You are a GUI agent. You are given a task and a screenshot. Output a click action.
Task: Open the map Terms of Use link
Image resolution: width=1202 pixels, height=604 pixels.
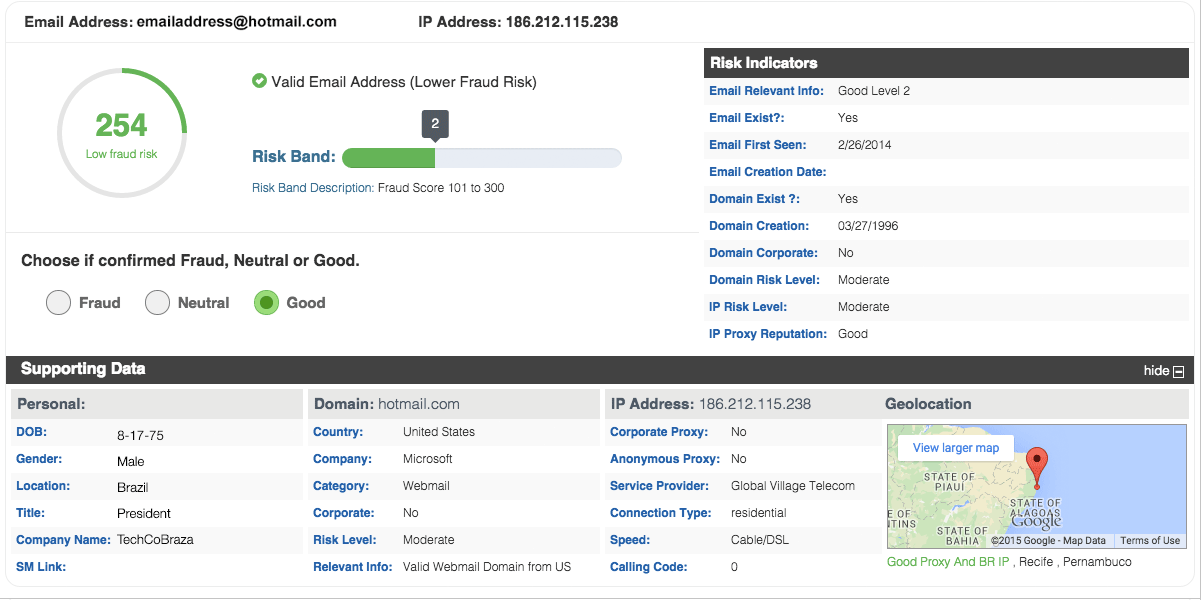(x=1149, y=541)
